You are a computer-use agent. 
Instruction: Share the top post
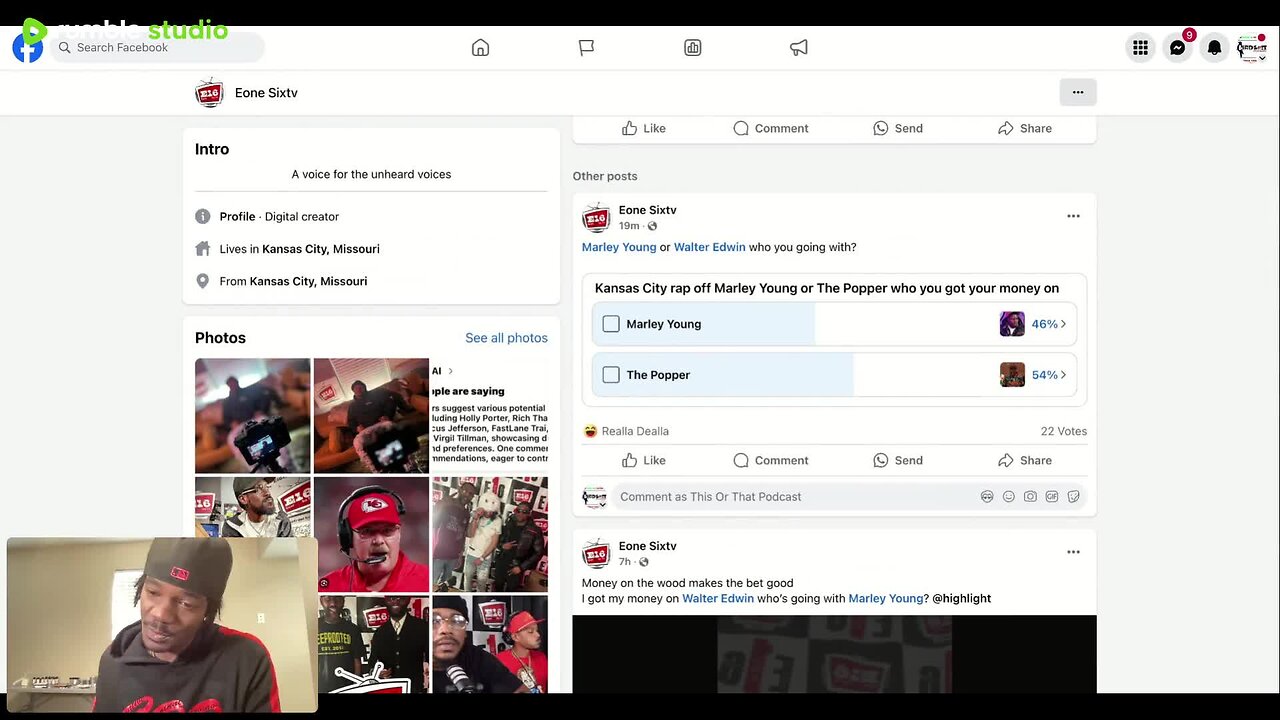pyautogui.click(x=1025, y=128)
